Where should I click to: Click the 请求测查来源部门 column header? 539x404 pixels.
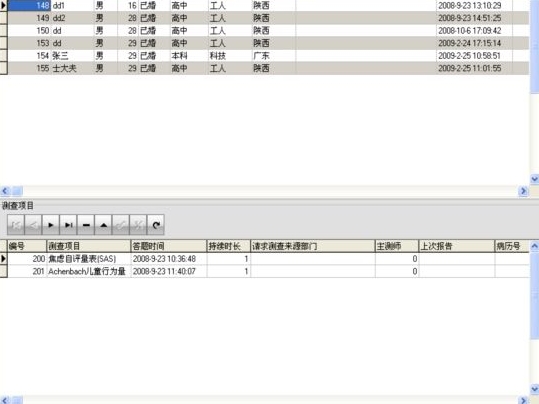click(312, 246)
